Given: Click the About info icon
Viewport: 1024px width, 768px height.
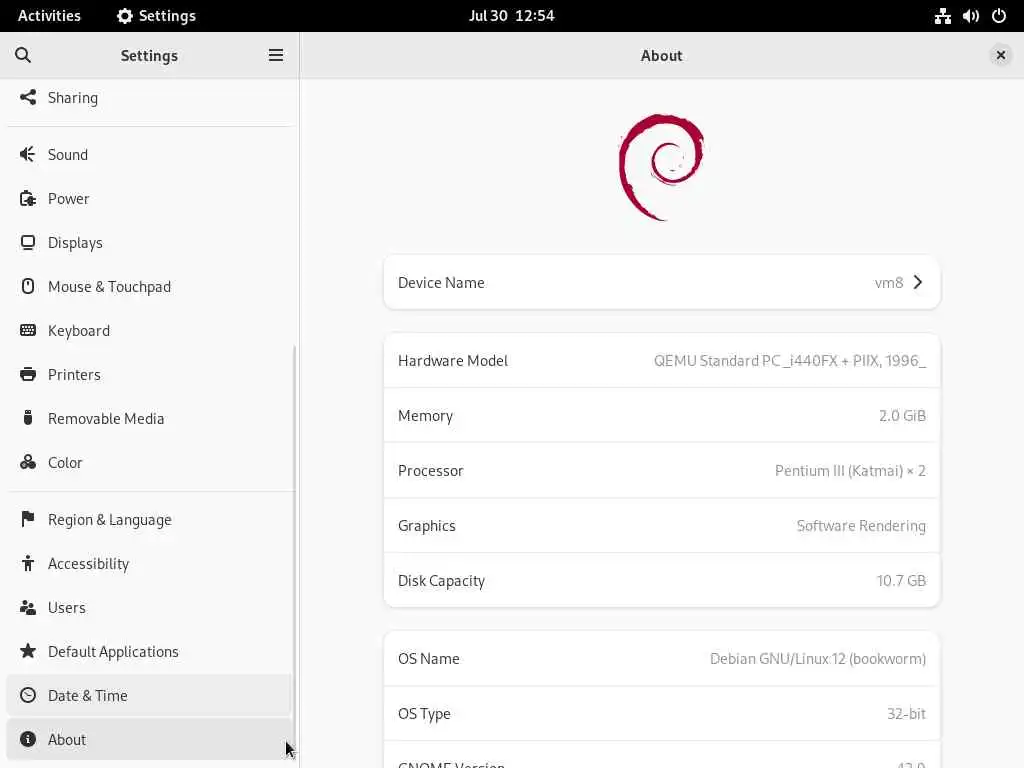Looking at the screenshot, I should [27, 739].
